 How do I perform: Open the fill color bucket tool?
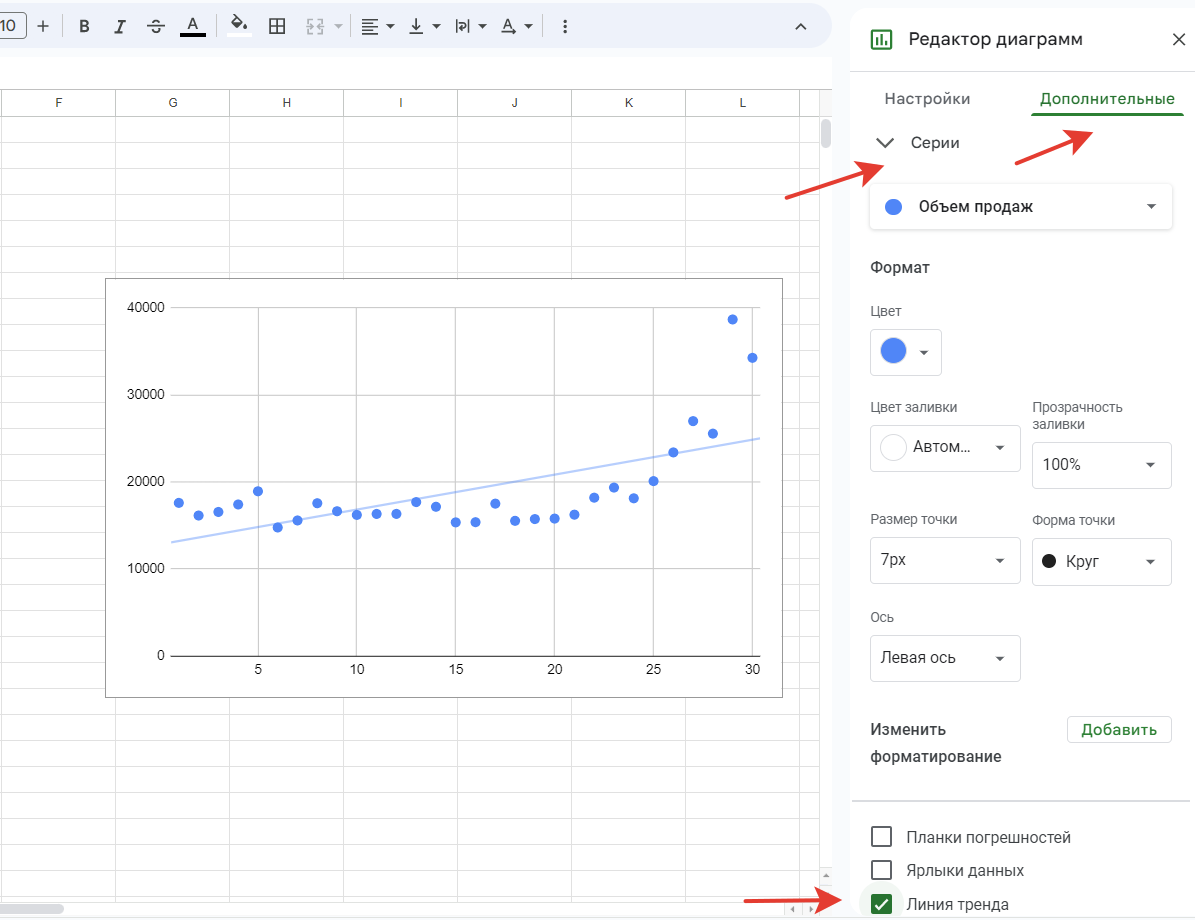[239, 26]
